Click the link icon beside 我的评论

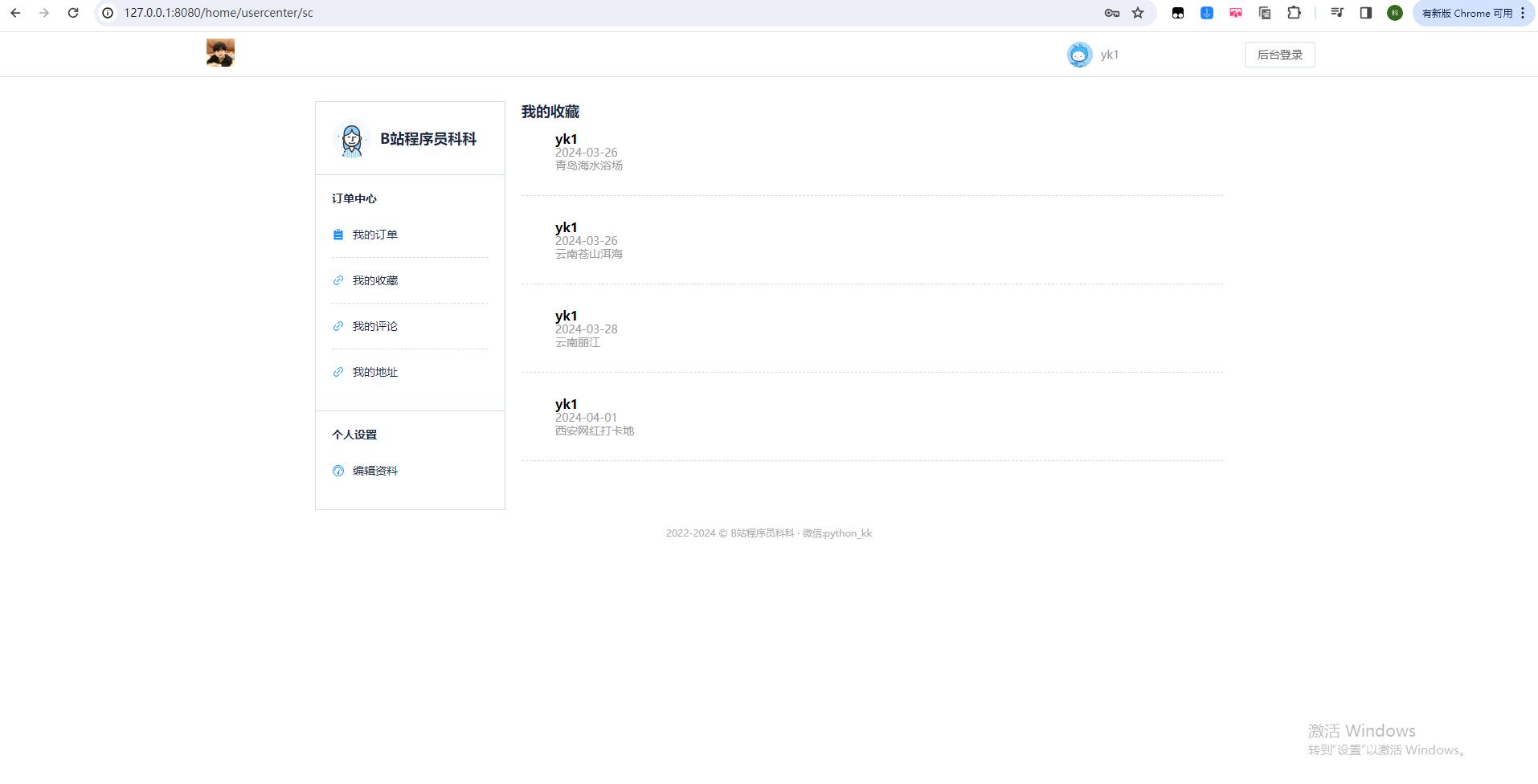click(x=338, y=326)
